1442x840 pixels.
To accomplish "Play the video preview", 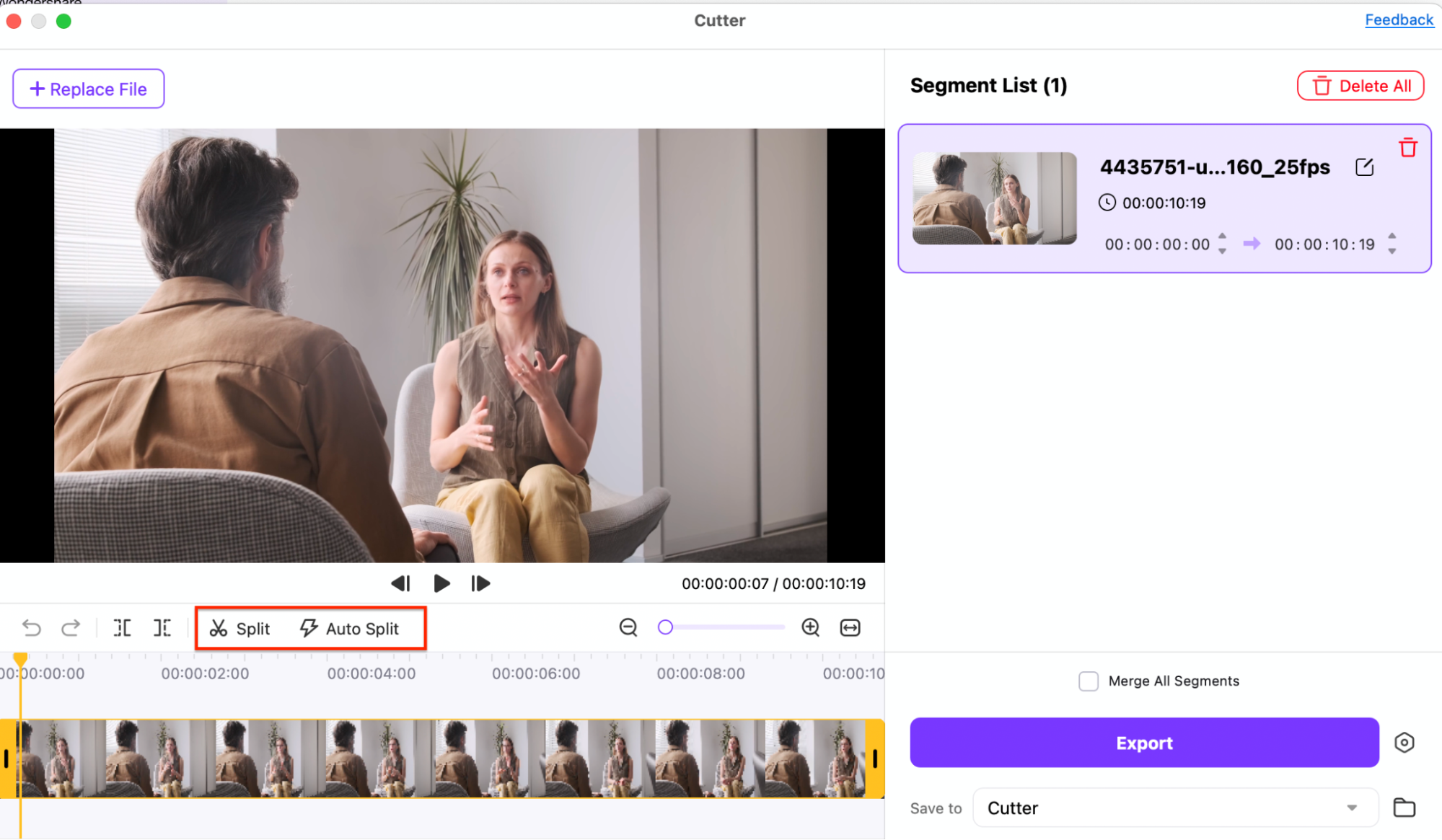I will (441, 583).
